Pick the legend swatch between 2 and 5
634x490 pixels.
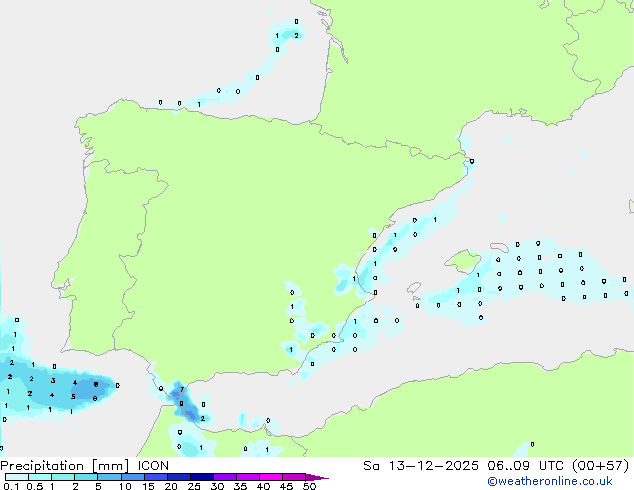(x=86, y=477)
